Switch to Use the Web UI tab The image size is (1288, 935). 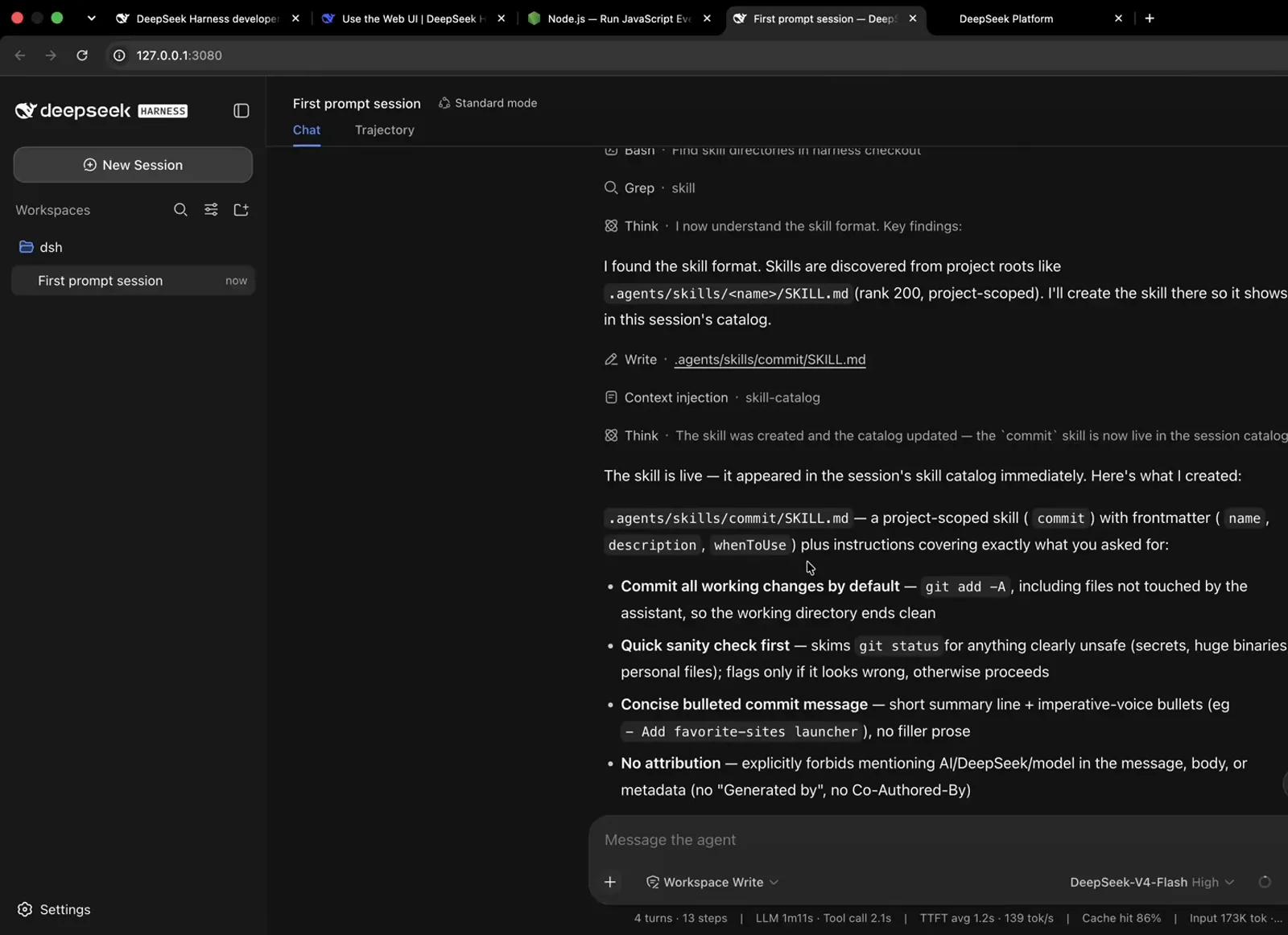pyautogui.click(x=413, y=19)
